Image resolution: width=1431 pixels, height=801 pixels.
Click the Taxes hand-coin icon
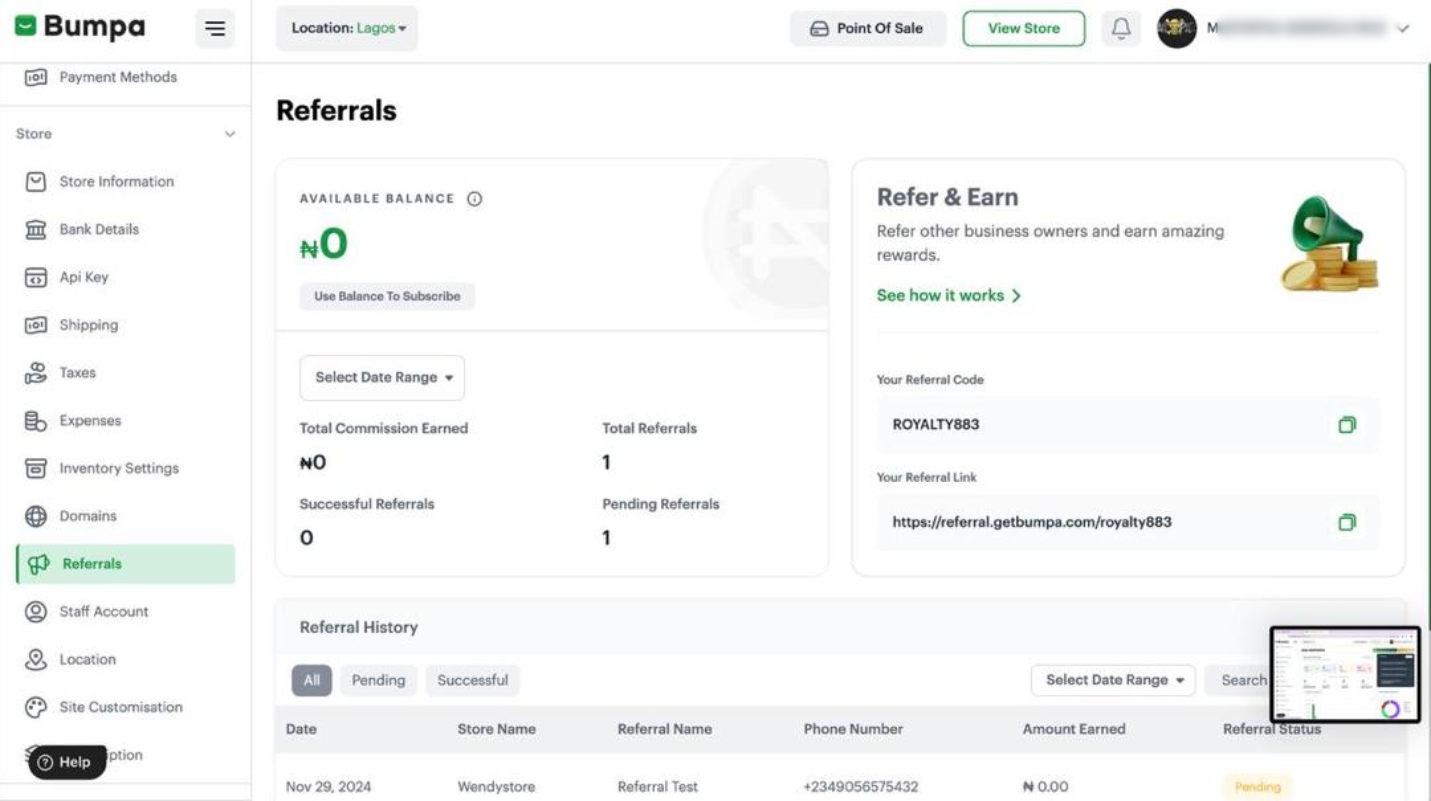[x=36, y=373]
